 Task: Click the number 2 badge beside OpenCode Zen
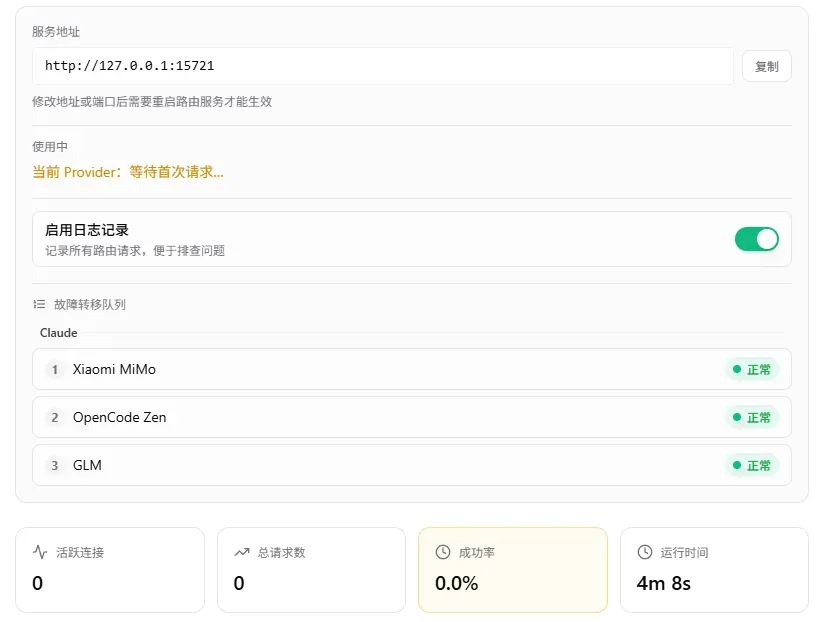click(x=55, y=417)
